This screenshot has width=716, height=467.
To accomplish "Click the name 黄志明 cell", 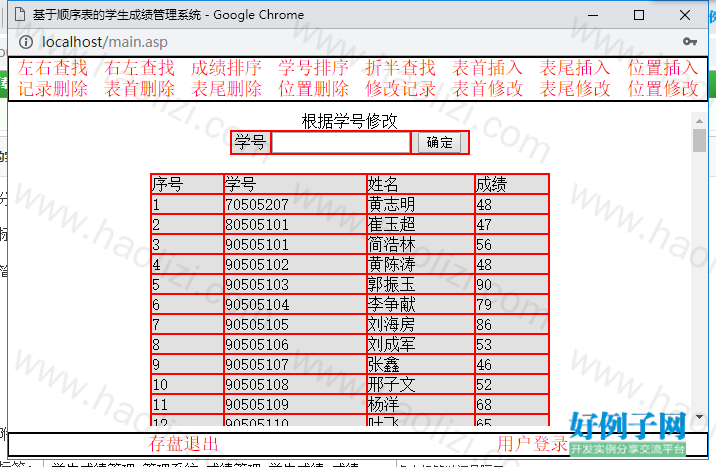I will (x=421, y=205).
